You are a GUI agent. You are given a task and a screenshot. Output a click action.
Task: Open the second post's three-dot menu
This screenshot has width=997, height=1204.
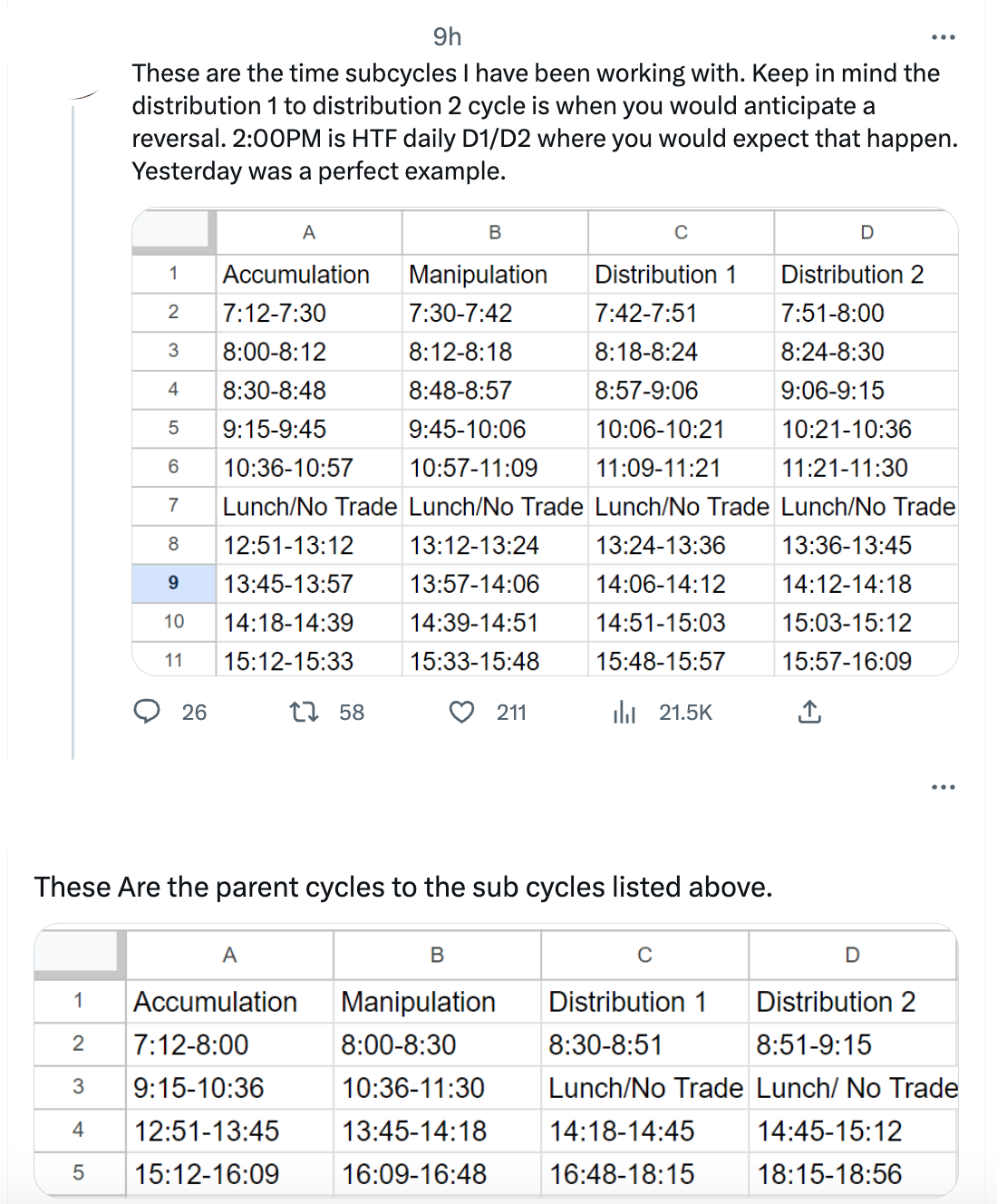coord(943,787)
